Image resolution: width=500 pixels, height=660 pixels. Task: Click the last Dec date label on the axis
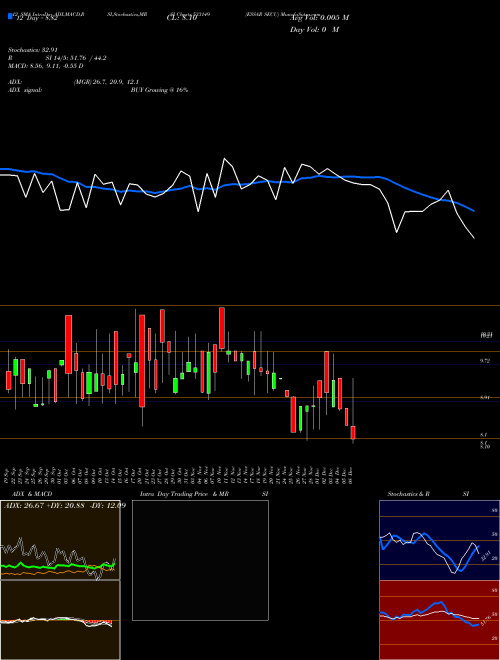[x=350, y=474]
